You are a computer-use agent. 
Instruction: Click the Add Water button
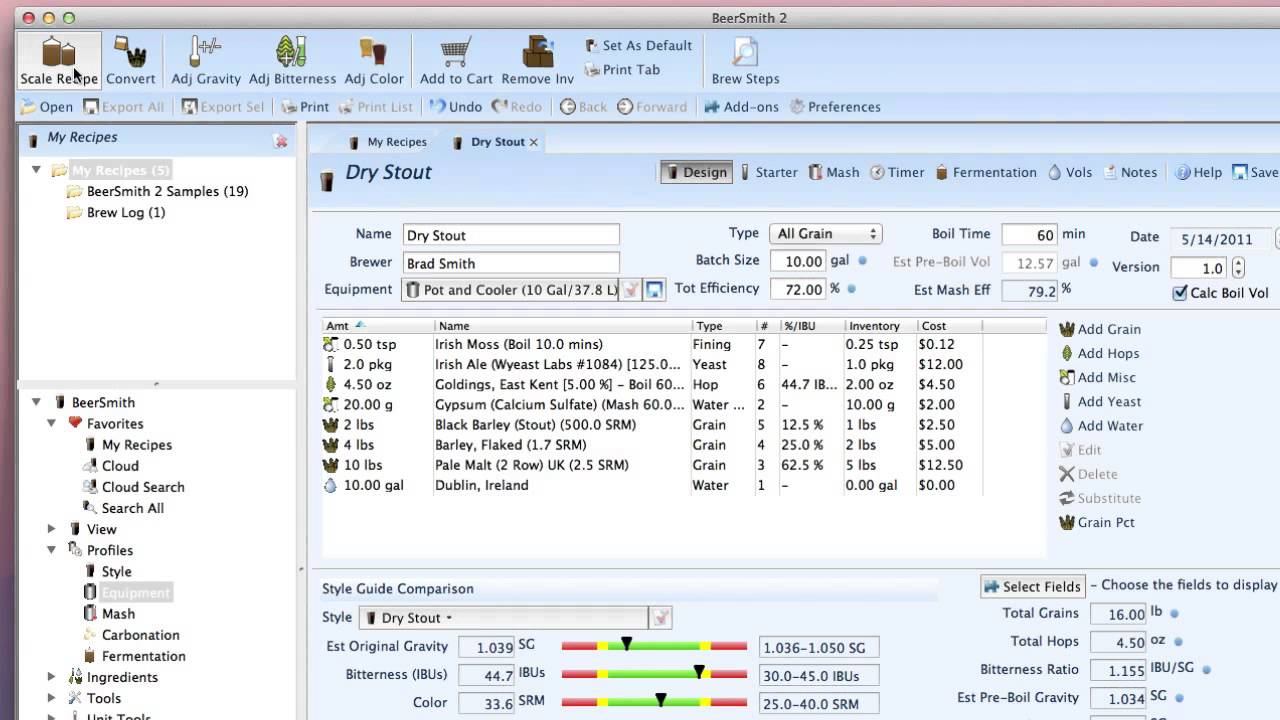1100,425
